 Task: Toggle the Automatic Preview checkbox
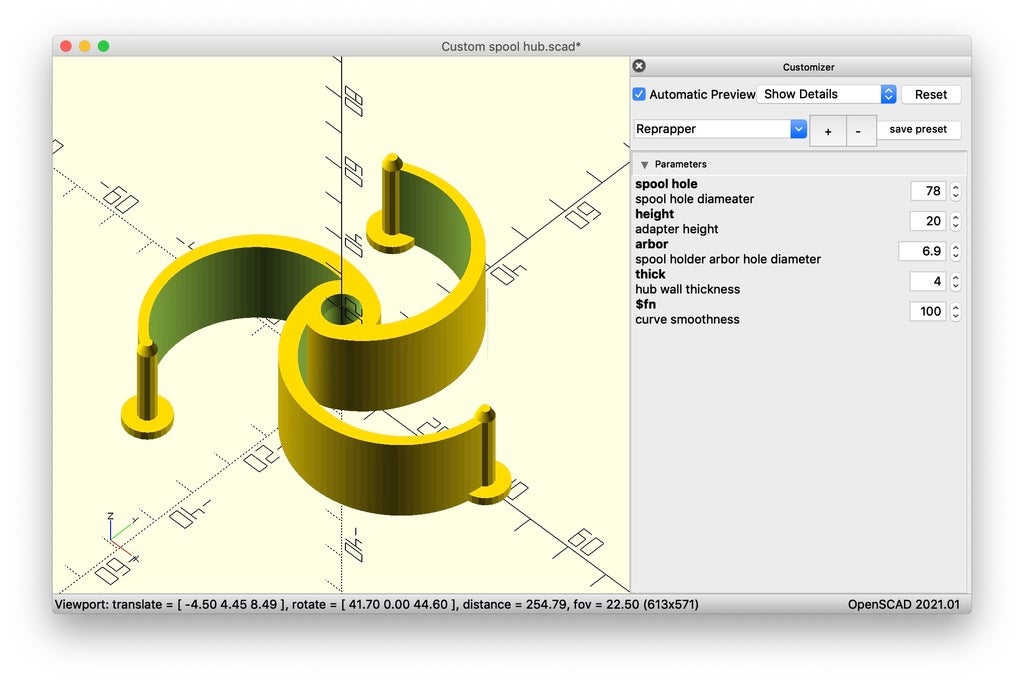[x=640, y=94]
